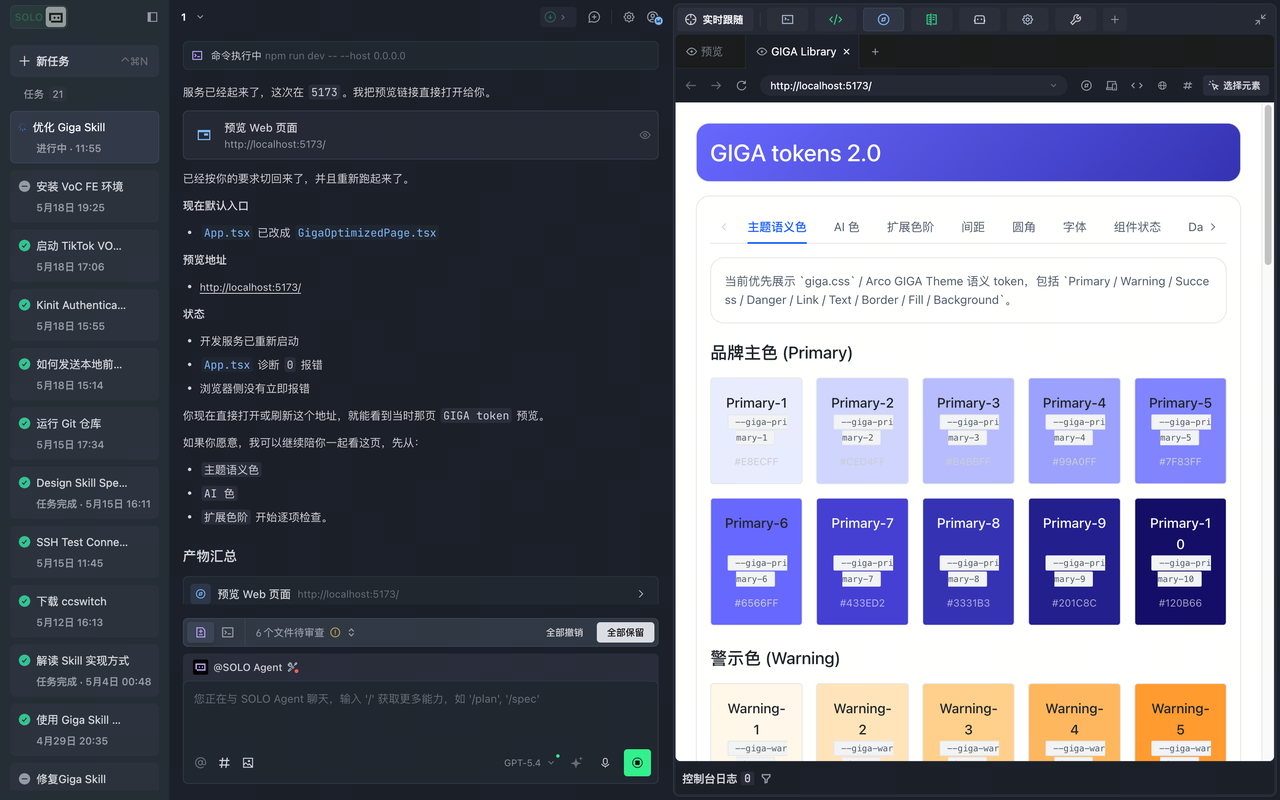This screenshot has width=1280, height=800.
Task: Open chat settings gear icon
Action: (x=629, y=17)
